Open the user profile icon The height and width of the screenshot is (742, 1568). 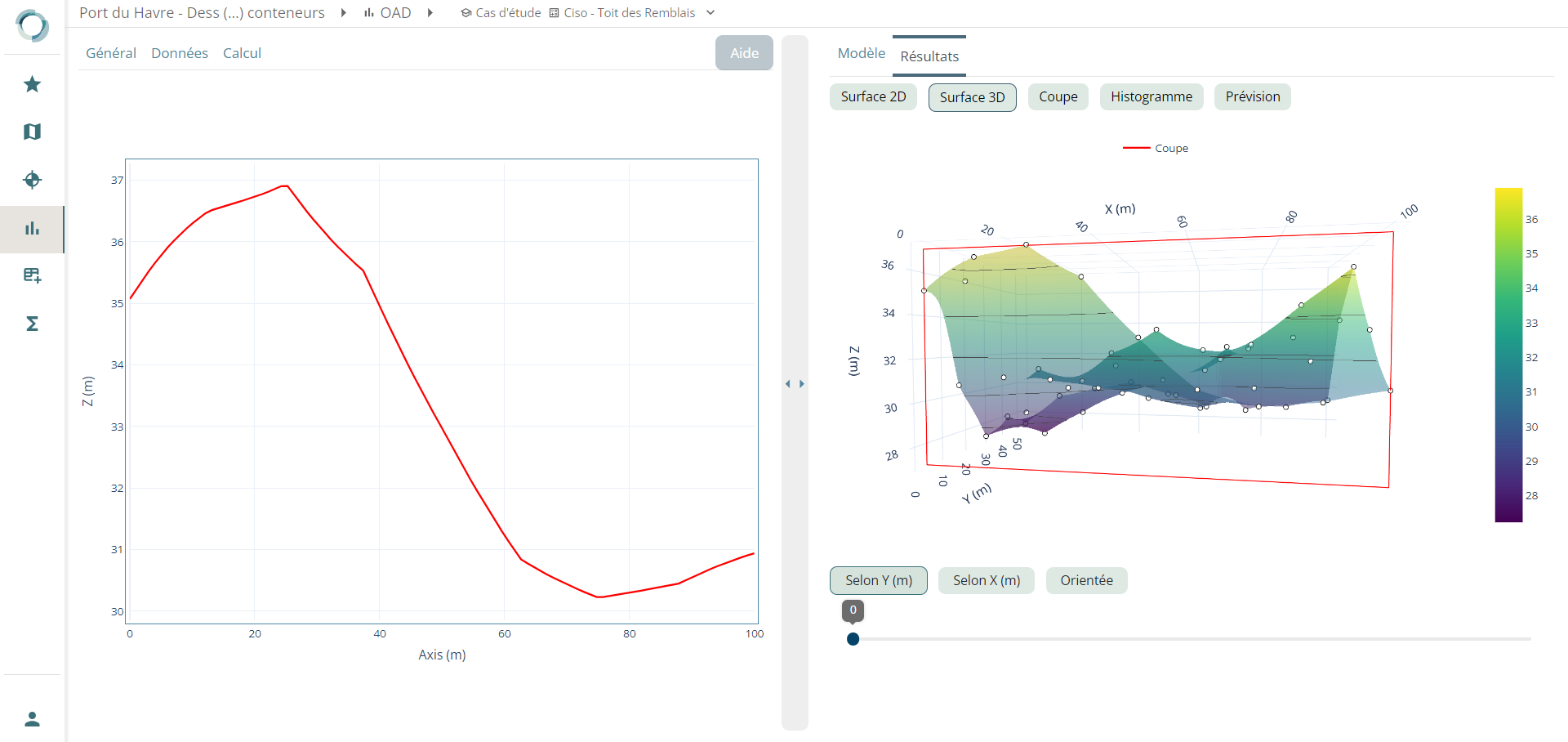pyautogui.click(x=32, y=719)
